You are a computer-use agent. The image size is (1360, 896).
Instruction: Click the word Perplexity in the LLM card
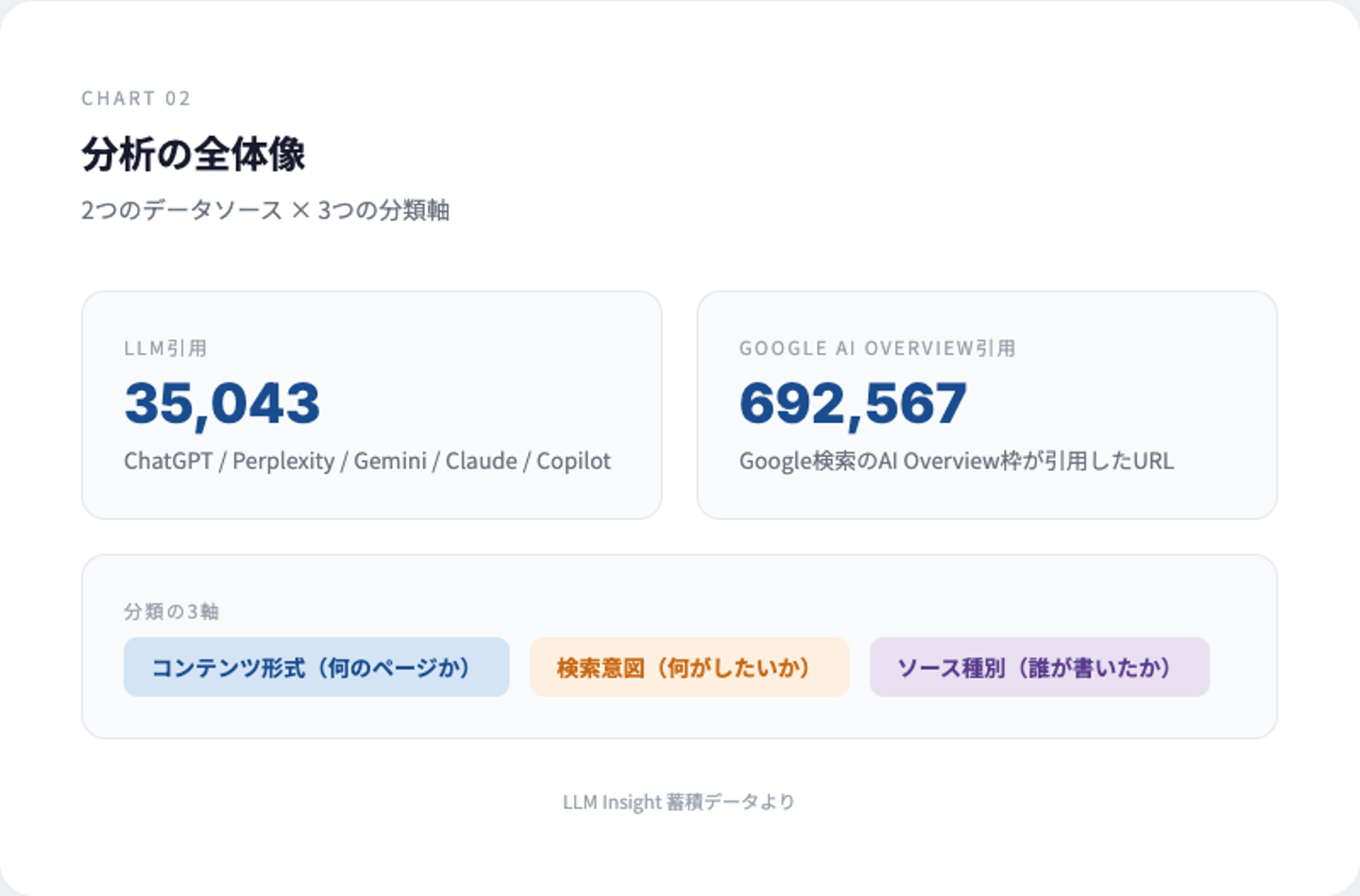tap(283, 461)
